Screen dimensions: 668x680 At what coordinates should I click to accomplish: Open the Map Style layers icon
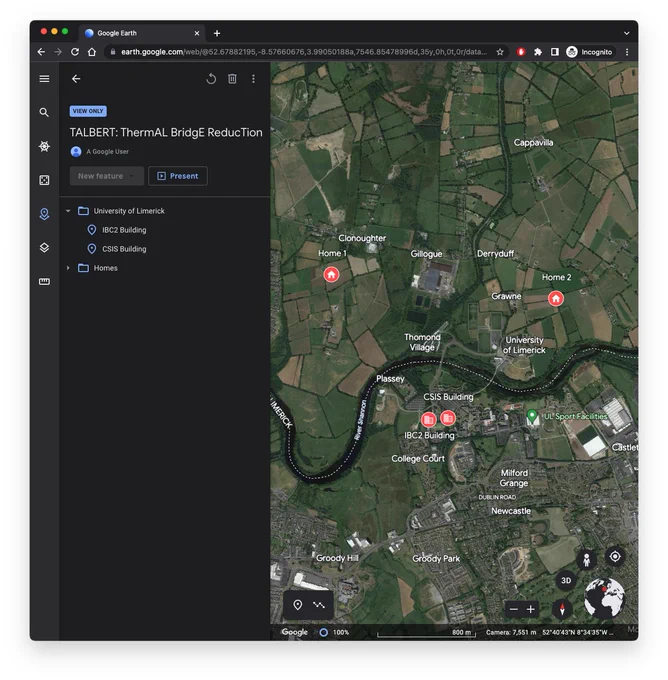44,248
